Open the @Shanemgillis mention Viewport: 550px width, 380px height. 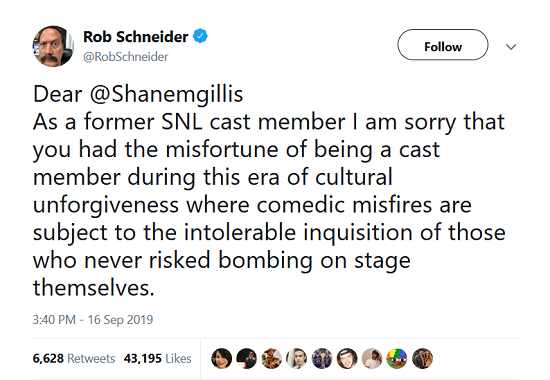[x=166, y=94]
